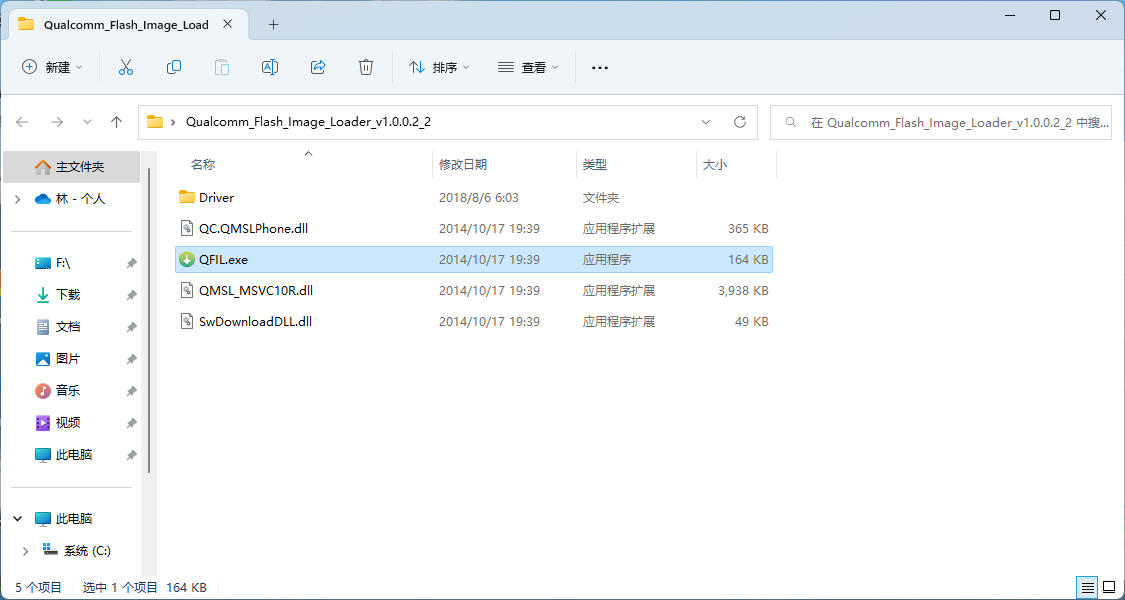Select SwDownloadDLL.dll file

tap(474, 322)
